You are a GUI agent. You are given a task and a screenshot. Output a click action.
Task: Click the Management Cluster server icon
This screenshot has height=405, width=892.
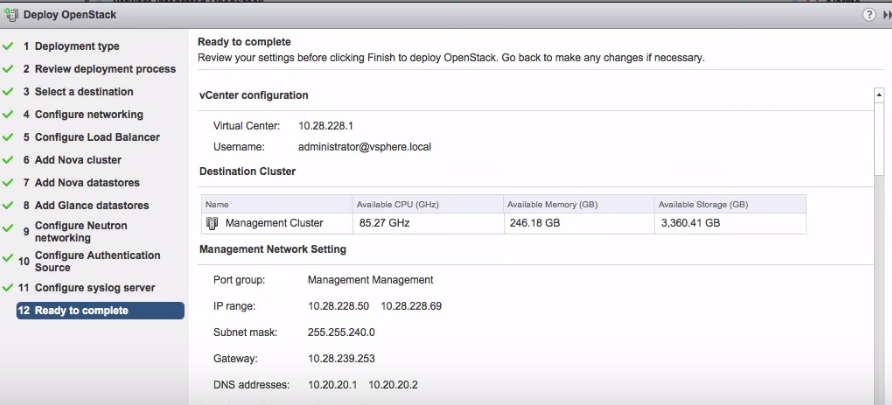pos(212,223)
